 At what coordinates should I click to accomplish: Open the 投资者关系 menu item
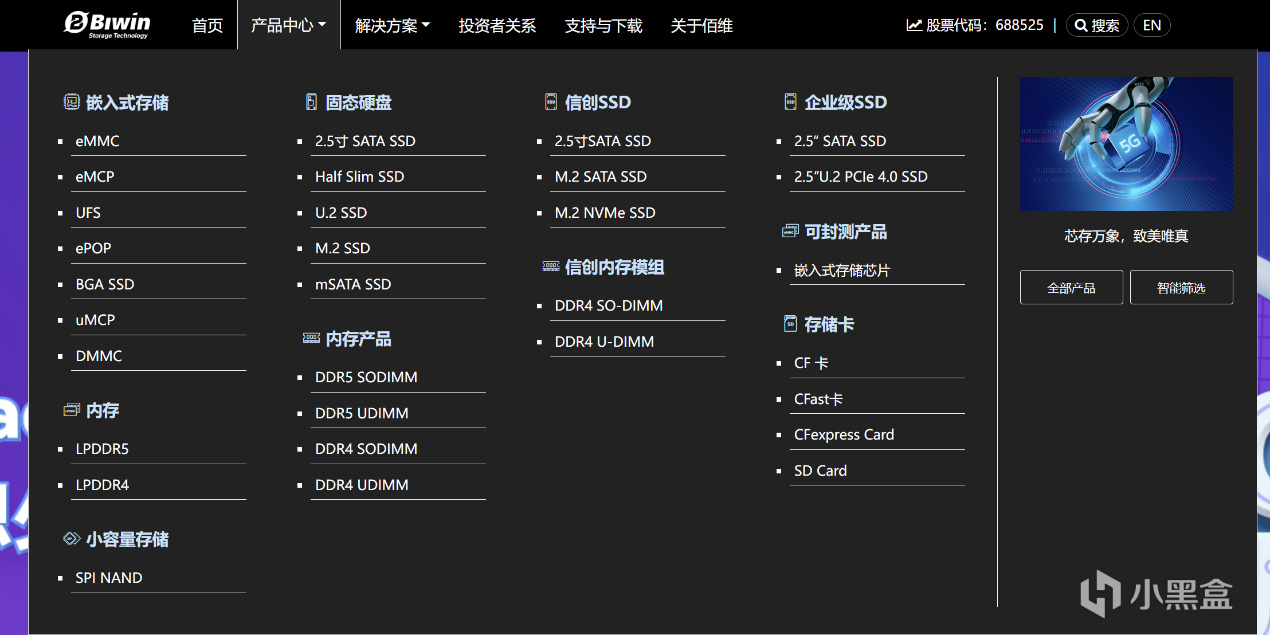pyautogui.click(x=498, y=25)
